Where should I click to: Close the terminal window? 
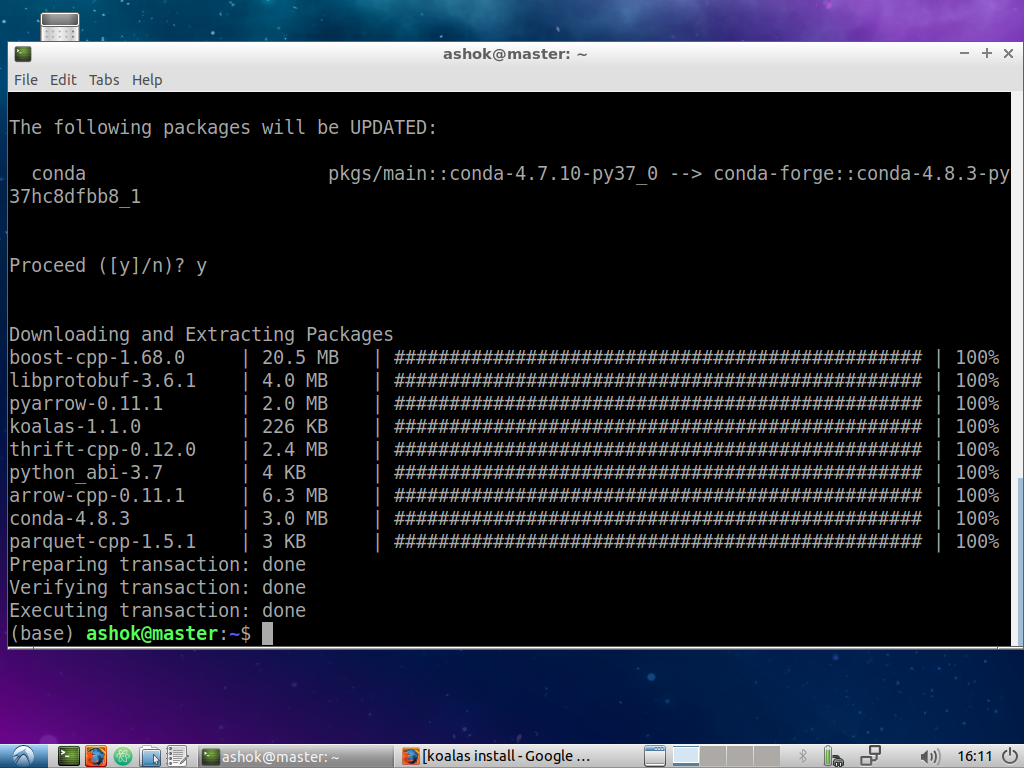coord(1008,54)
